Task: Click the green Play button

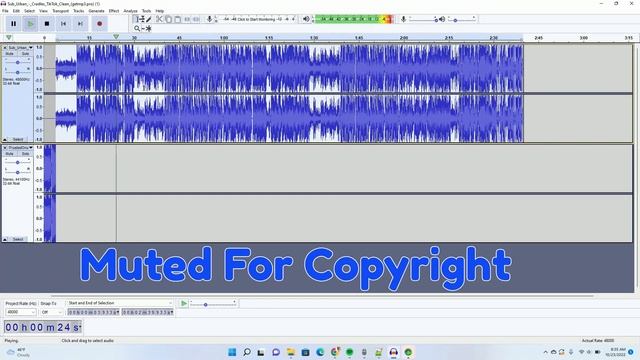Action: pyautogui.click(x=30, y=24)
